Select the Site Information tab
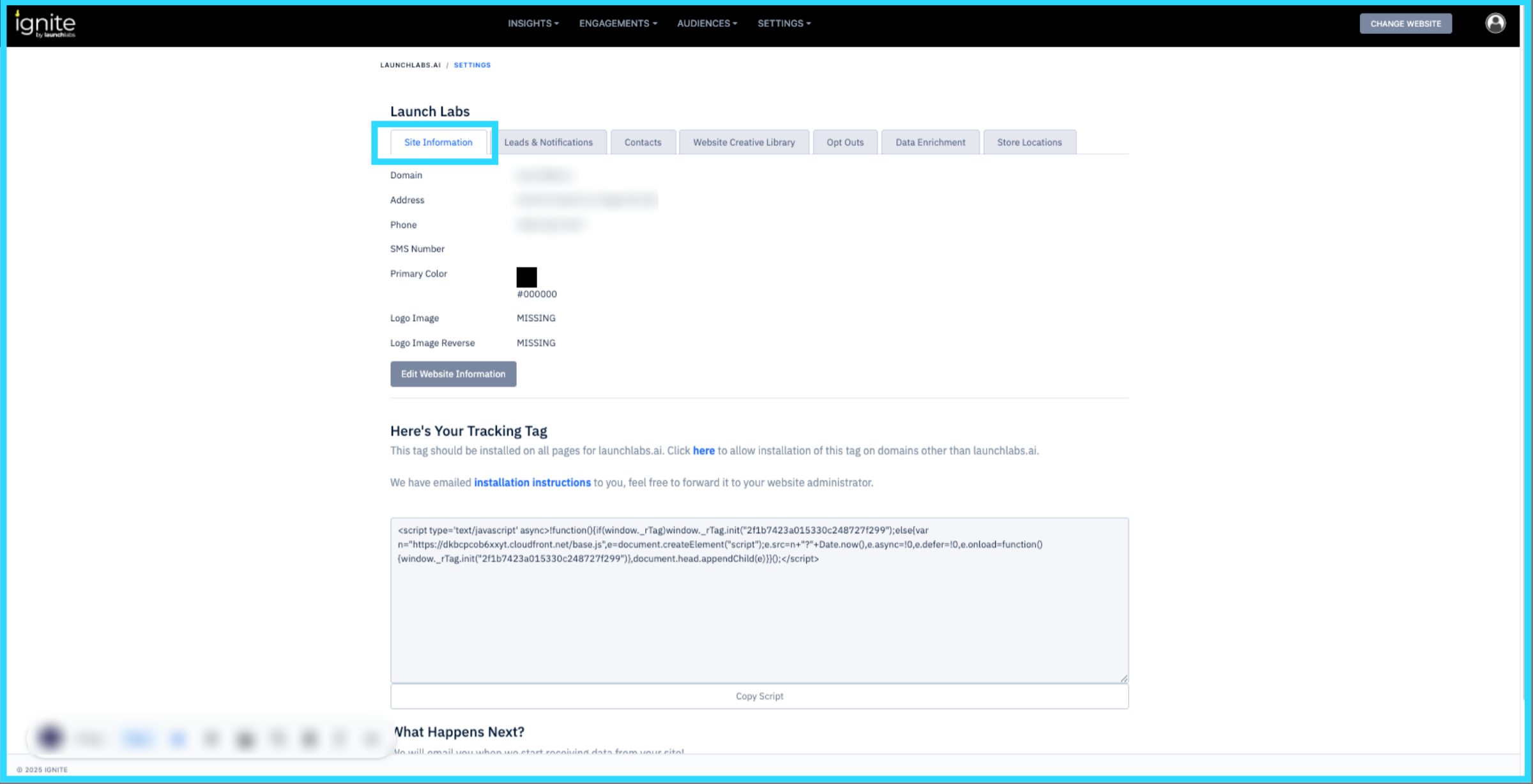This screenshot has height=784, width=1533. point(438,142)
